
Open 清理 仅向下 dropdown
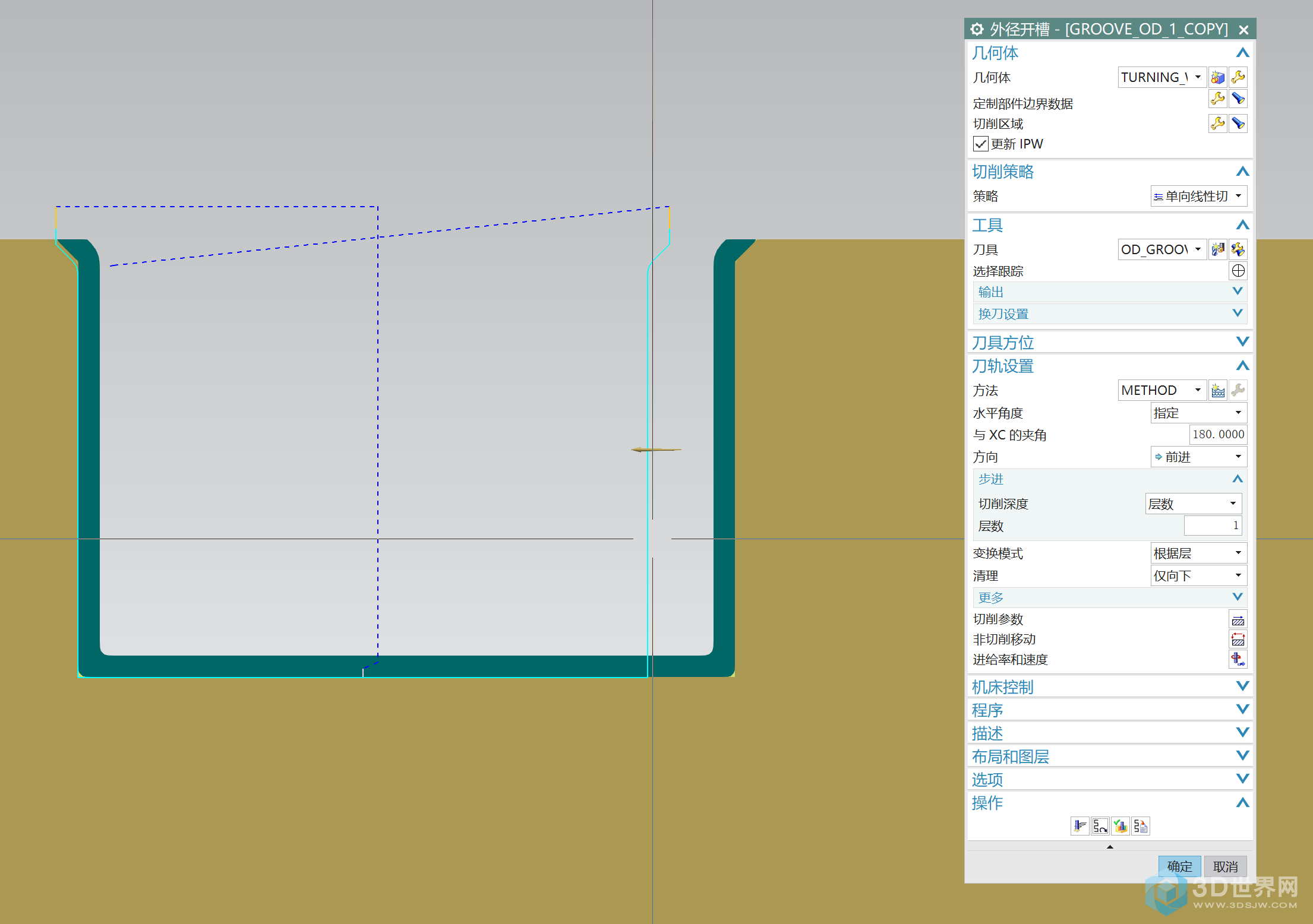click(x=1198, y=575)
